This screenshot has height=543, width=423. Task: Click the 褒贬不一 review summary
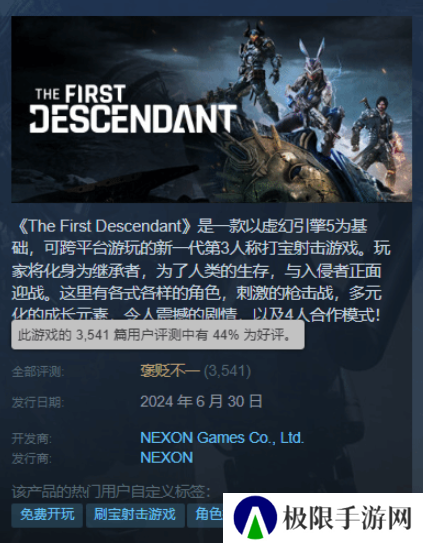click(170, 371)
